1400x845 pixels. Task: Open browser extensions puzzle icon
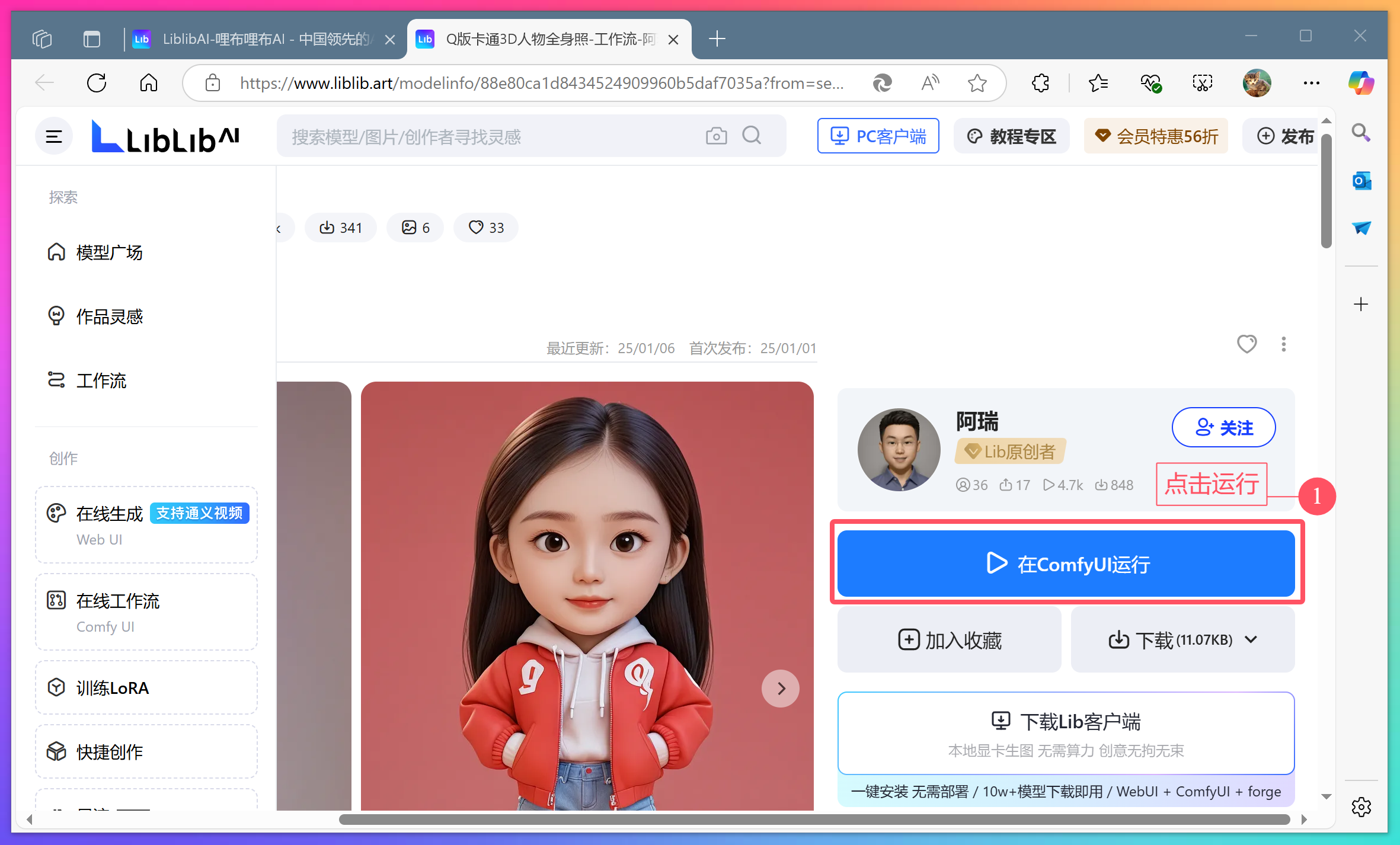[1040, 83]
